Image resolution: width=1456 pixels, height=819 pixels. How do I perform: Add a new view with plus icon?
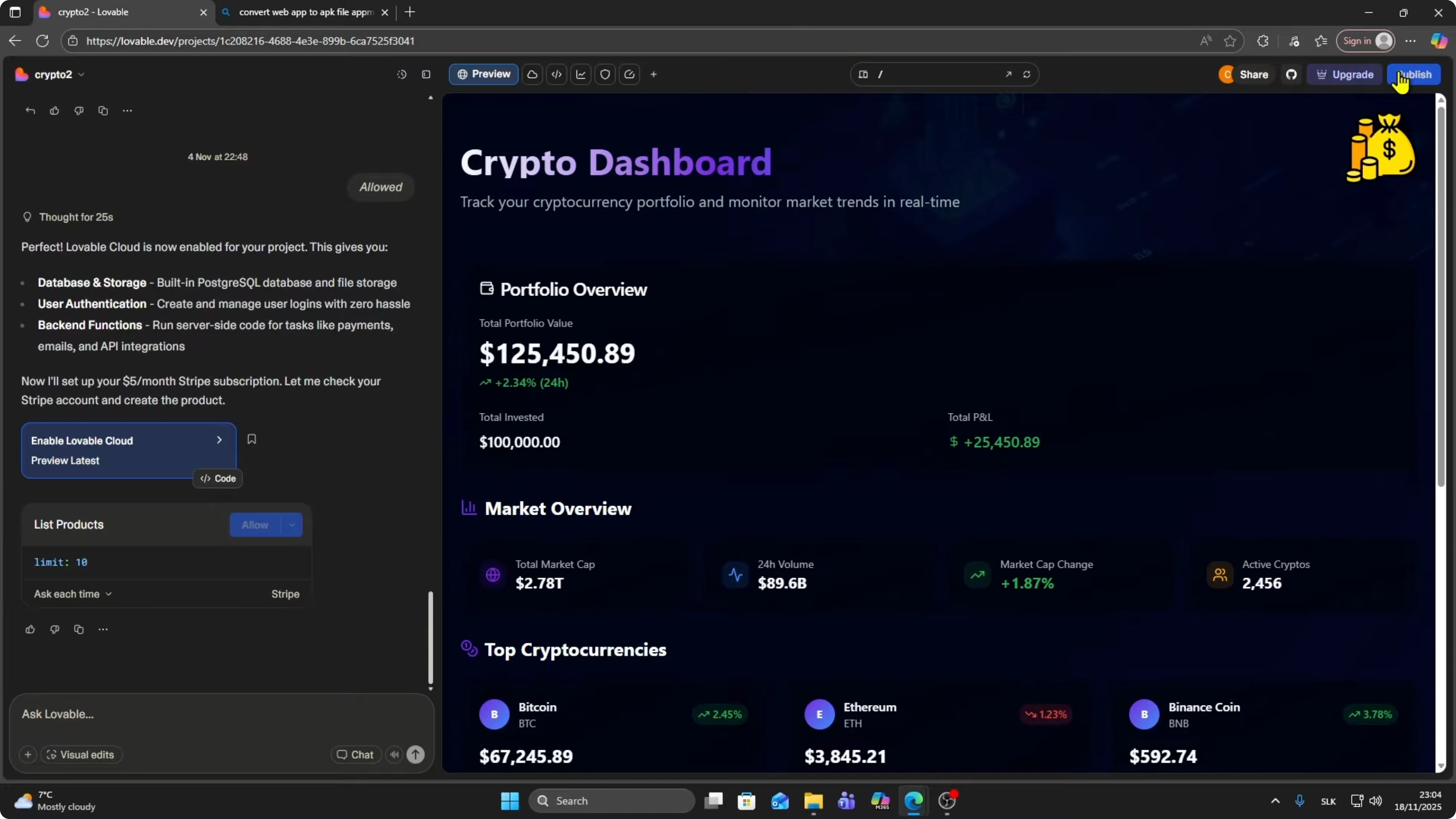tap(653, 74)
